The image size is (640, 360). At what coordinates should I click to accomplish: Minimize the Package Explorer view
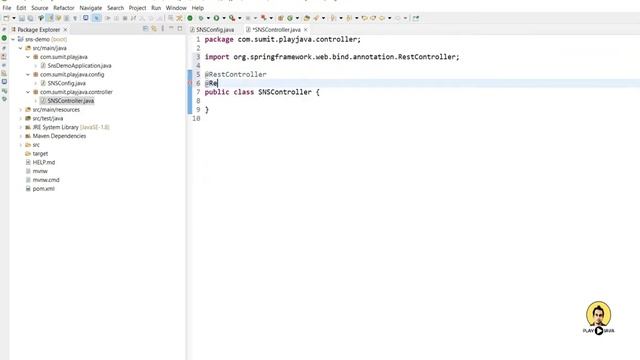pos(171,29)
